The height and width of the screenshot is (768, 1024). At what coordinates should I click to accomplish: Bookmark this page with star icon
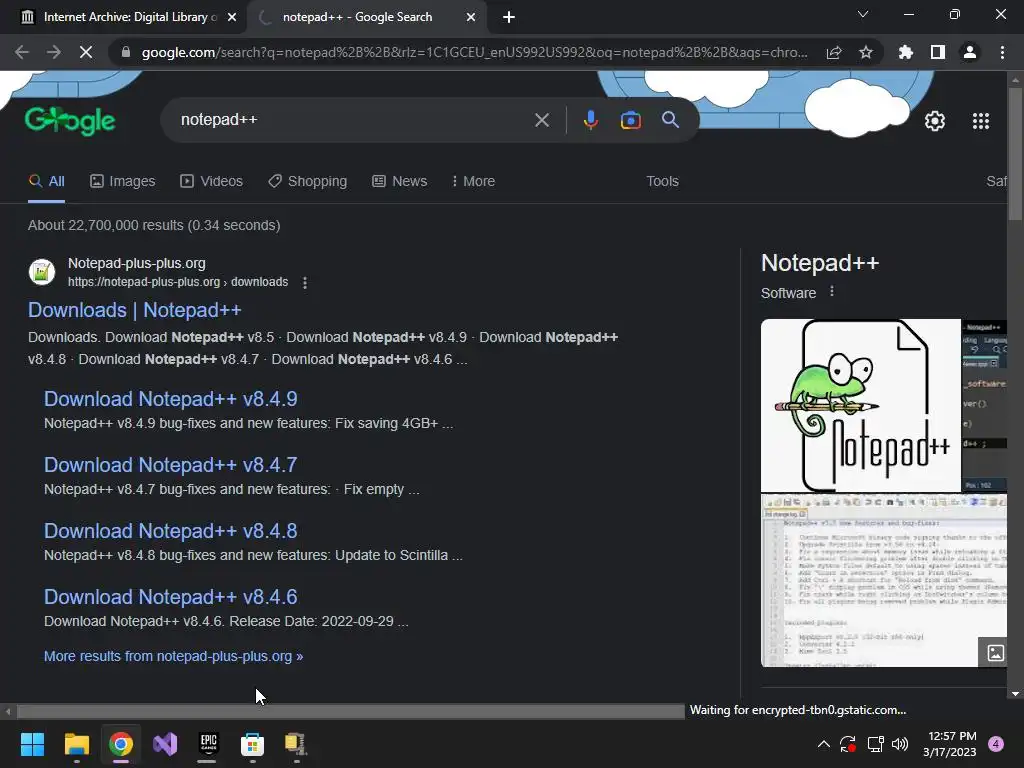(866, 52)
